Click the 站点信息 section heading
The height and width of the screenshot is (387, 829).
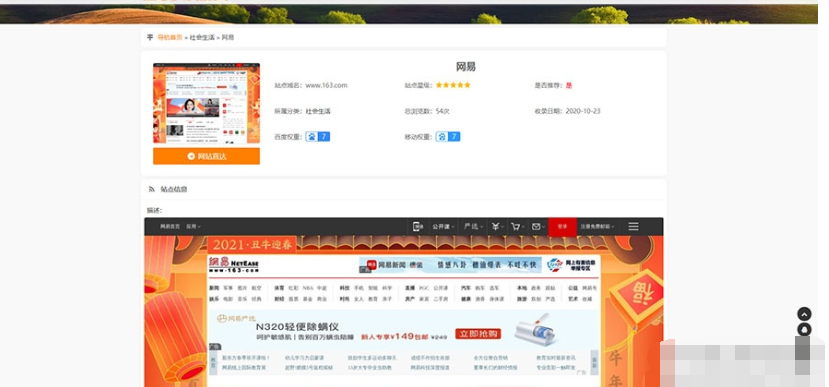pos(173,189)
